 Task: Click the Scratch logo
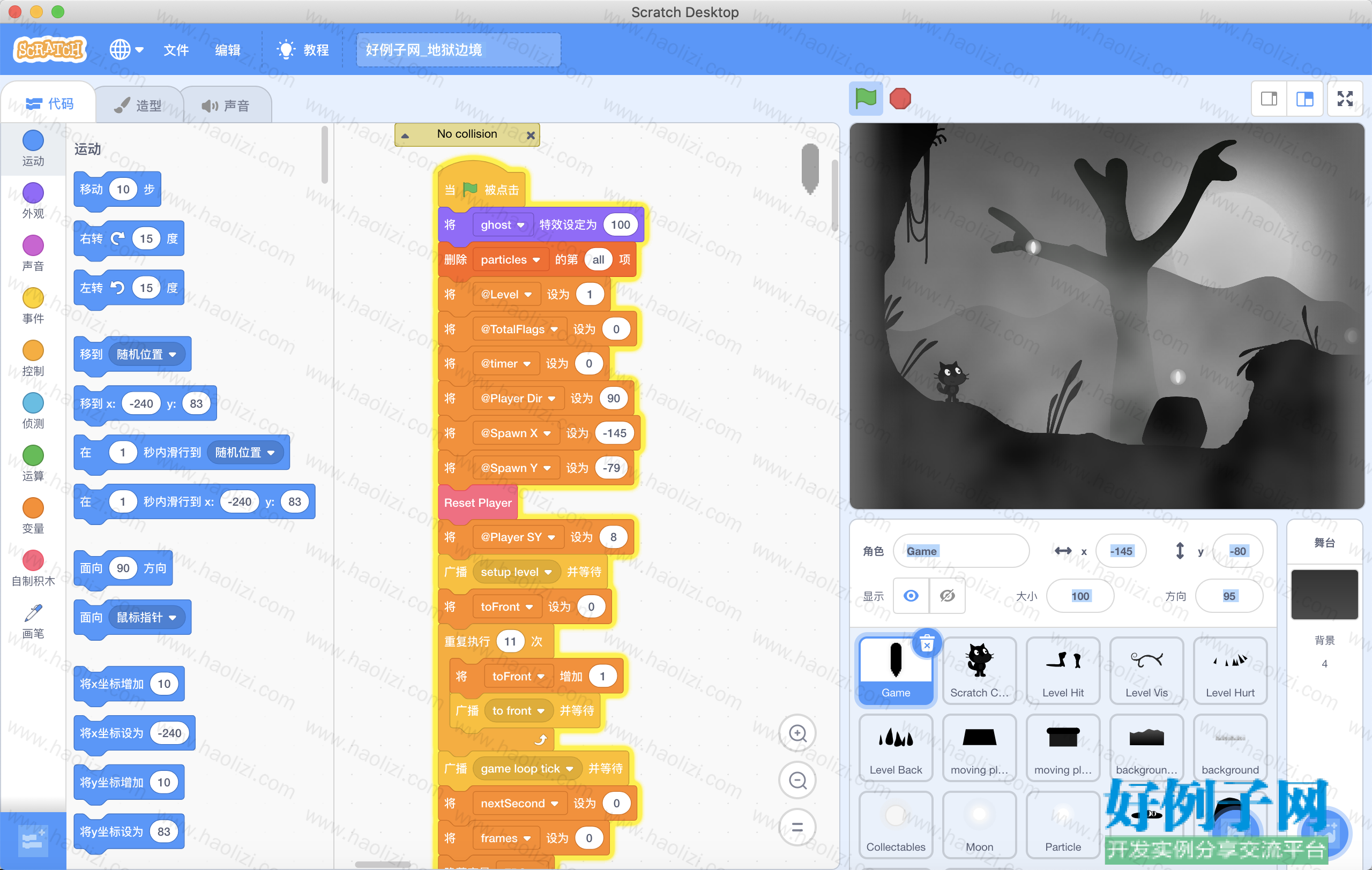click(x=50, y=49)
